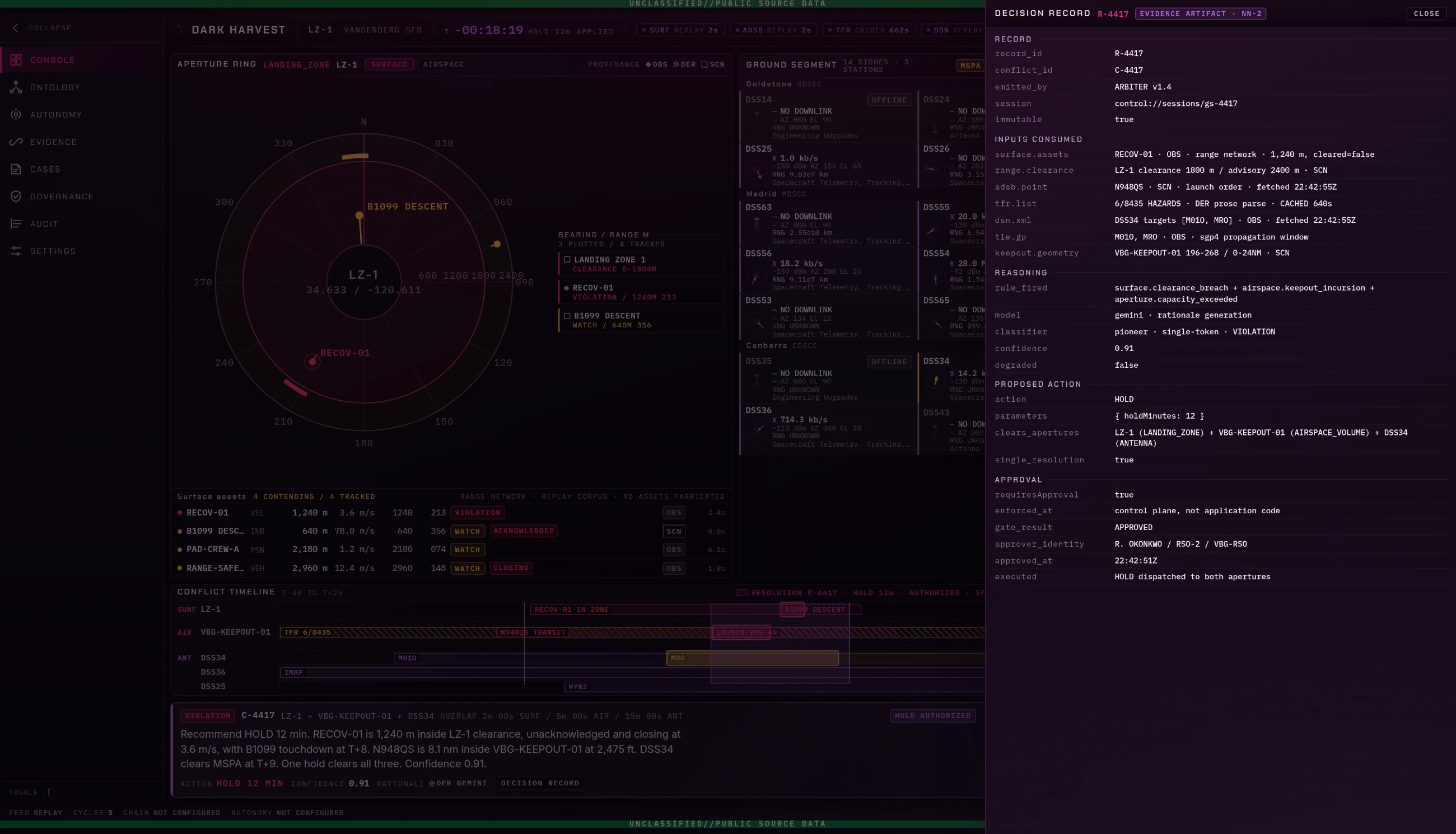Open the Console grid icon in sidebar

16,59
